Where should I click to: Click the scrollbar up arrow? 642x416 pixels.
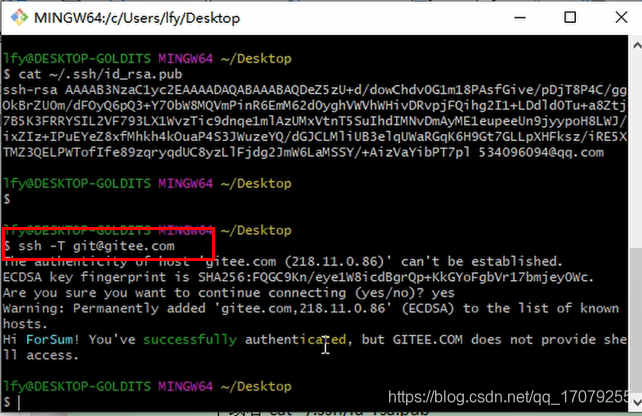point(636,44)
